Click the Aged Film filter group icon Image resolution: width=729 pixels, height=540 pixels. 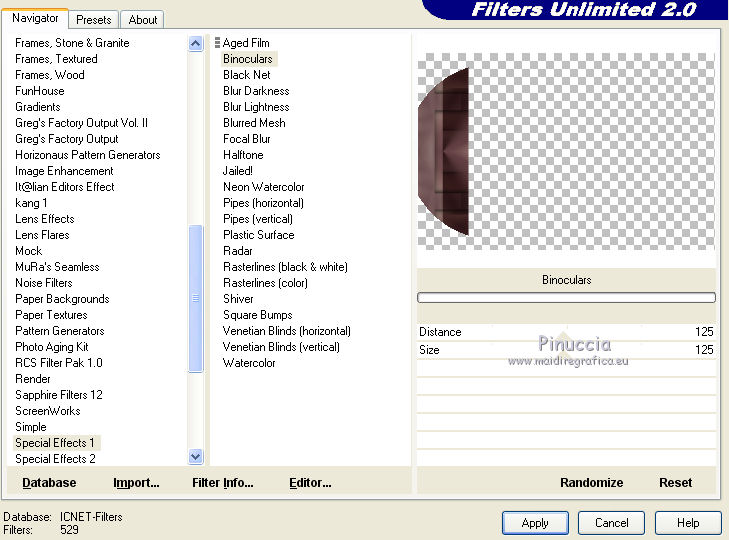pos(217,43)
